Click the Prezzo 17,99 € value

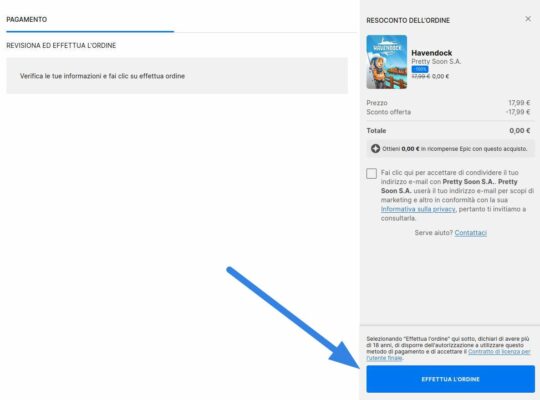pos(519,103)
